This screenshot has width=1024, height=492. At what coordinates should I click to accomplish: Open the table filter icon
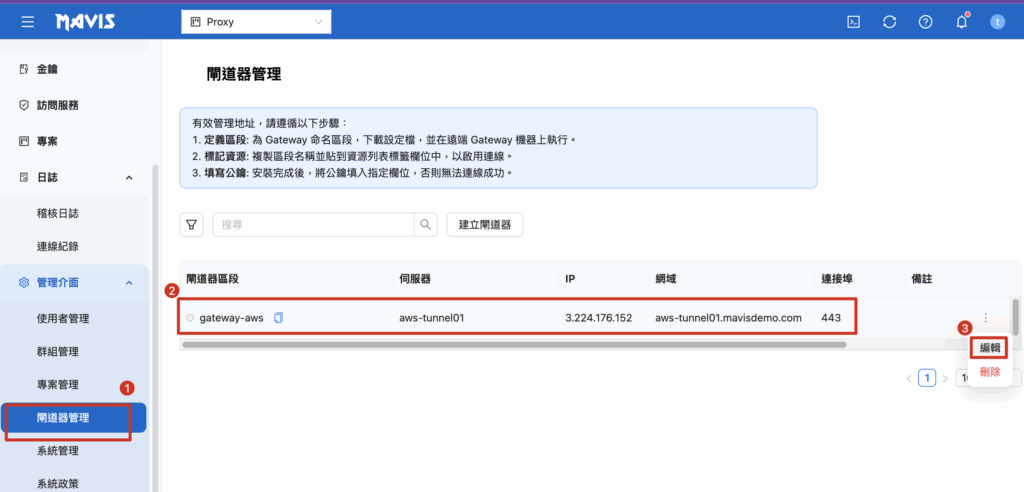tap(192, 225)
